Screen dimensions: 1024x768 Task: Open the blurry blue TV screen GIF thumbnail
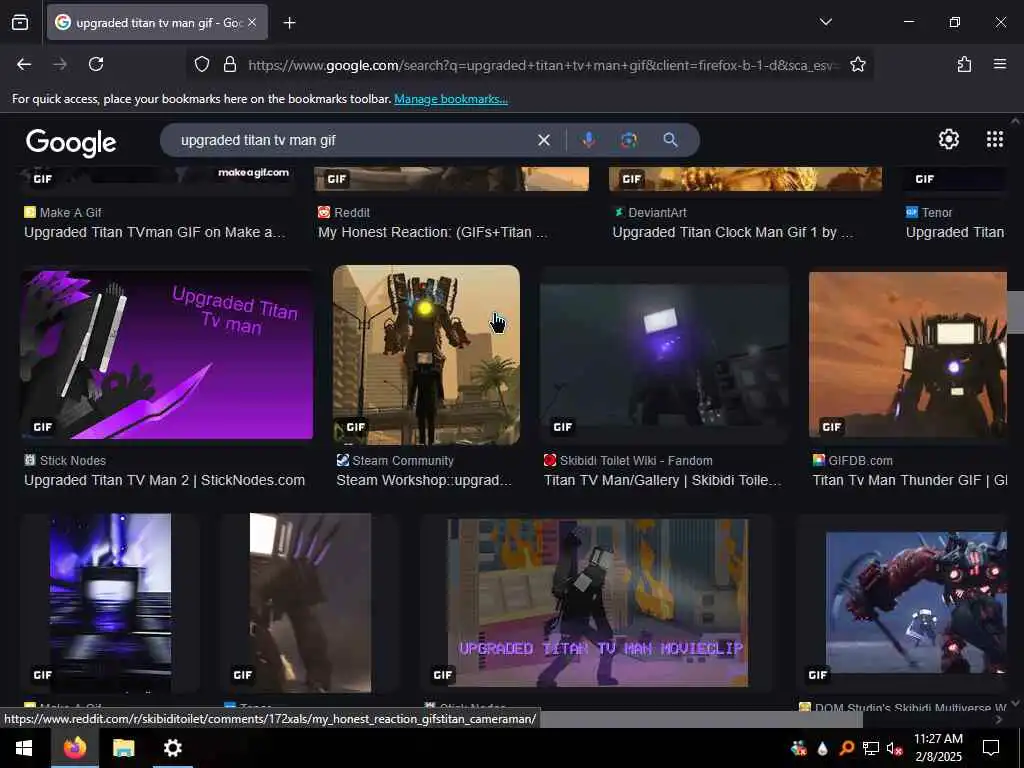pyautogui.click(x=110, y=603)
